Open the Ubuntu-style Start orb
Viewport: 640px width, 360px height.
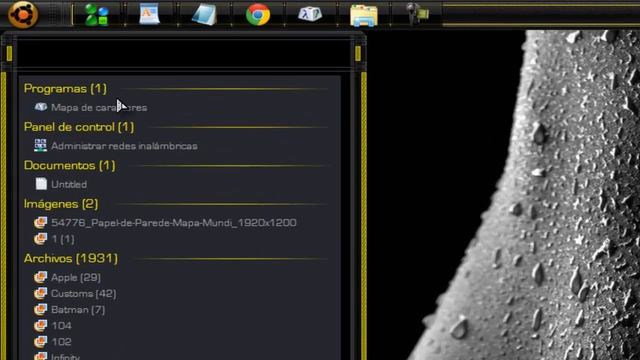click(x=23, y=14)
